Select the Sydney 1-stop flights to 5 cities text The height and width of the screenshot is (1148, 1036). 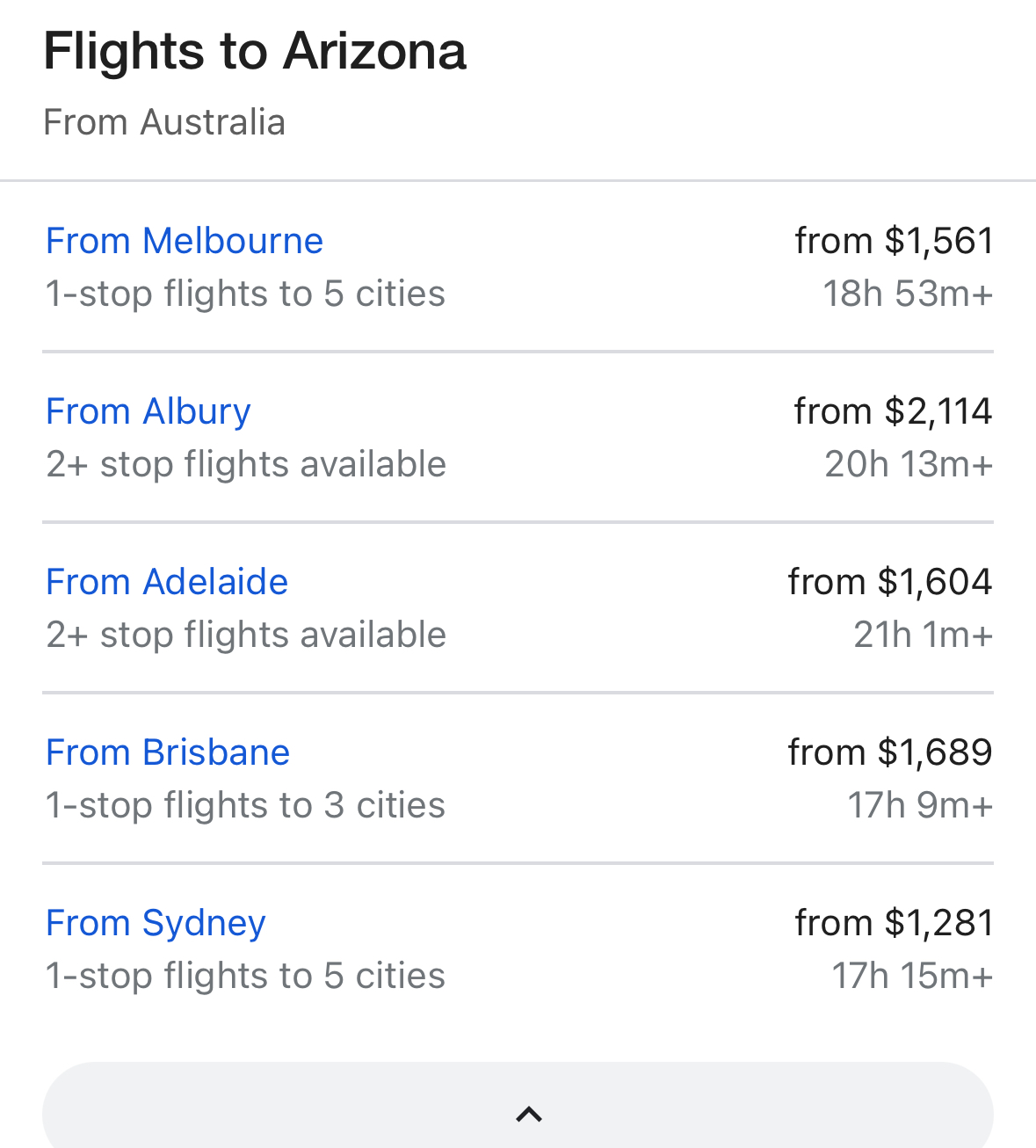[246, 976]
